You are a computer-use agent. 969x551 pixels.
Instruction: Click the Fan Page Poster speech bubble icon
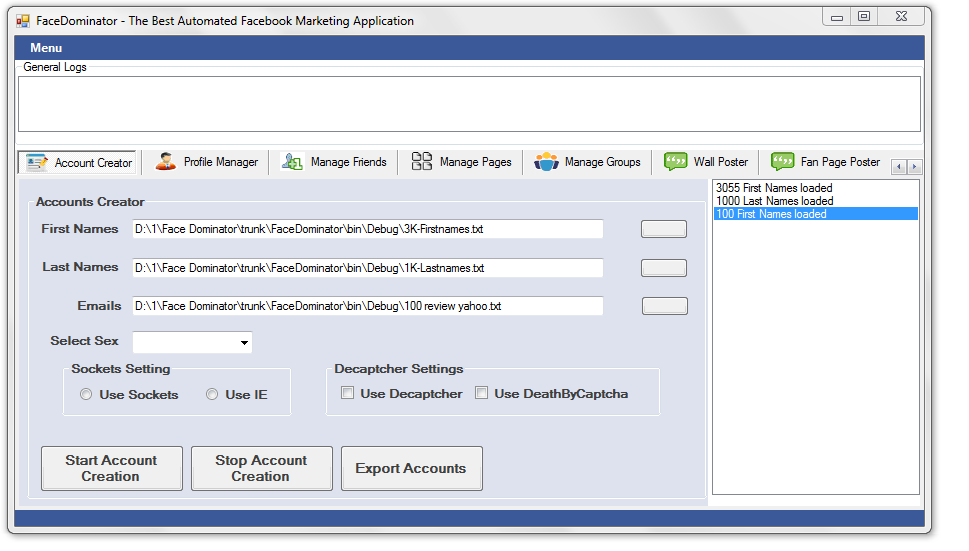click(782, 162)
